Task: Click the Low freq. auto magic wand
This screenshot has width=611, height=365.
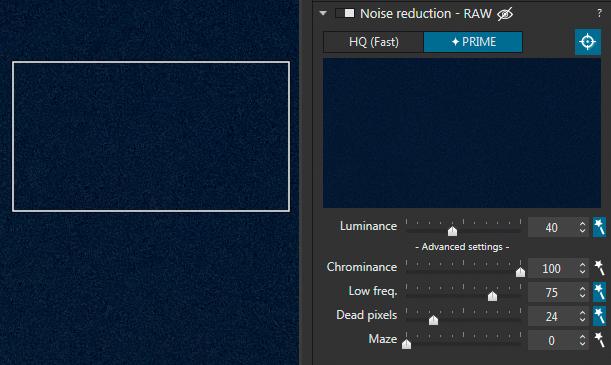Action: point(599,293)
